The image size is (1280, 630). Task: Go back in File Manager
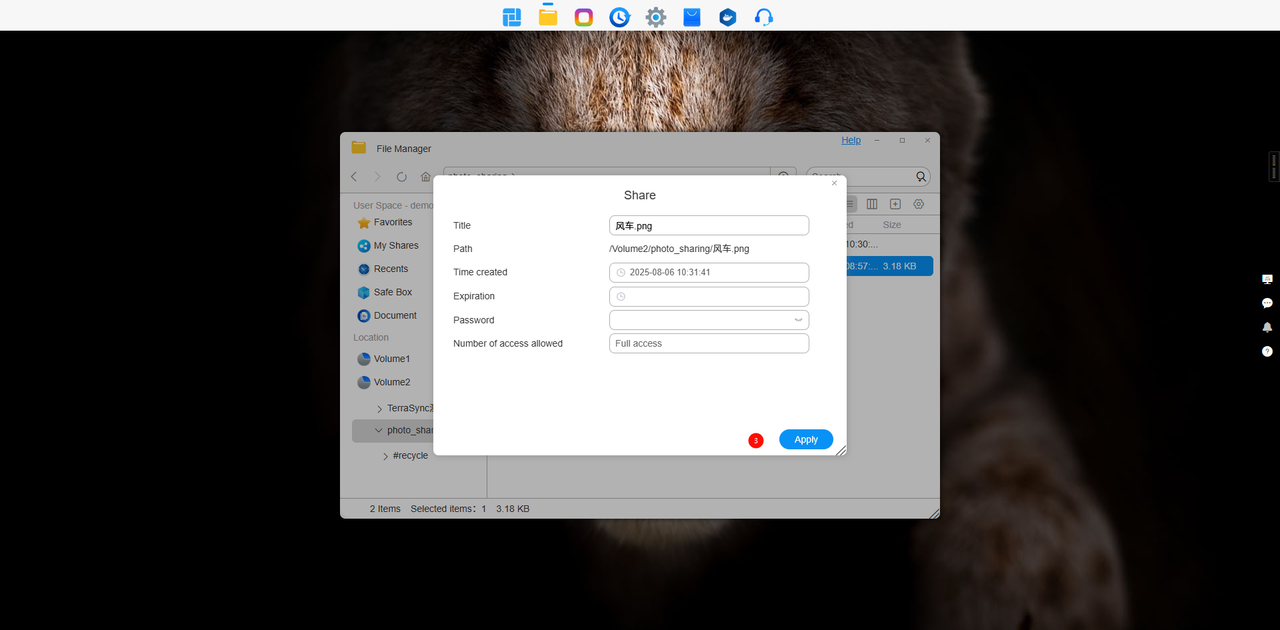(x=354, y=177)
